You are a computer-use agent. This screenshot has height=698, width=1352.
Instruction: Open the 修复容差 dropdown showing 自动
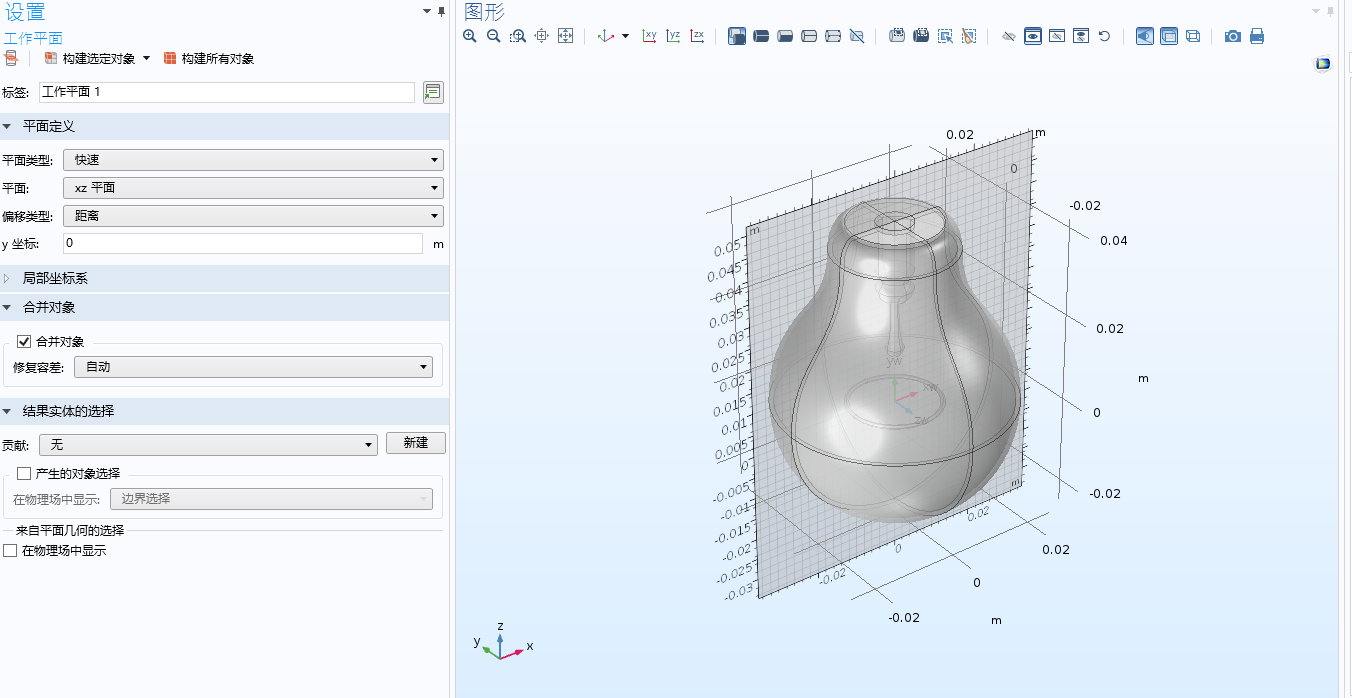(253, 367)
